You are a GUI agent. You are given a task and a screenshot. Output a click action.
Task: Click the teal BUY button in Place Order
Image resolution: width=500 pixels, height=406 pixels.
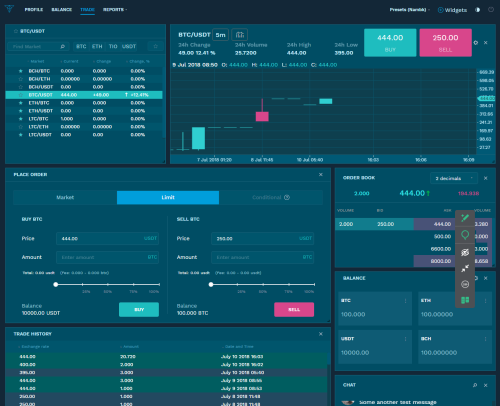point(139,309)
